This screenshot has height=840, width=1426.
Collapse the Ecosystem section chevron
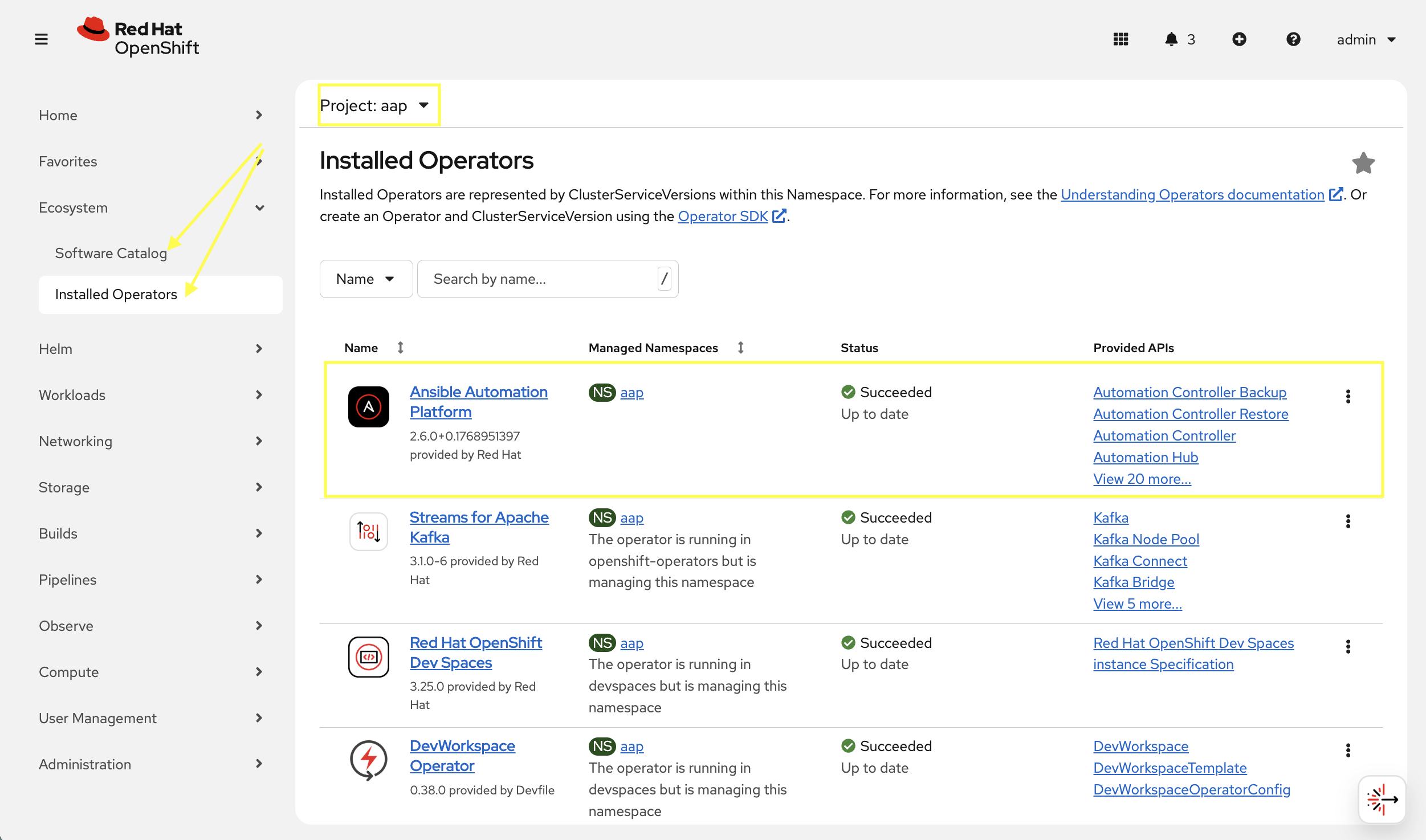[x=260, y=207]
